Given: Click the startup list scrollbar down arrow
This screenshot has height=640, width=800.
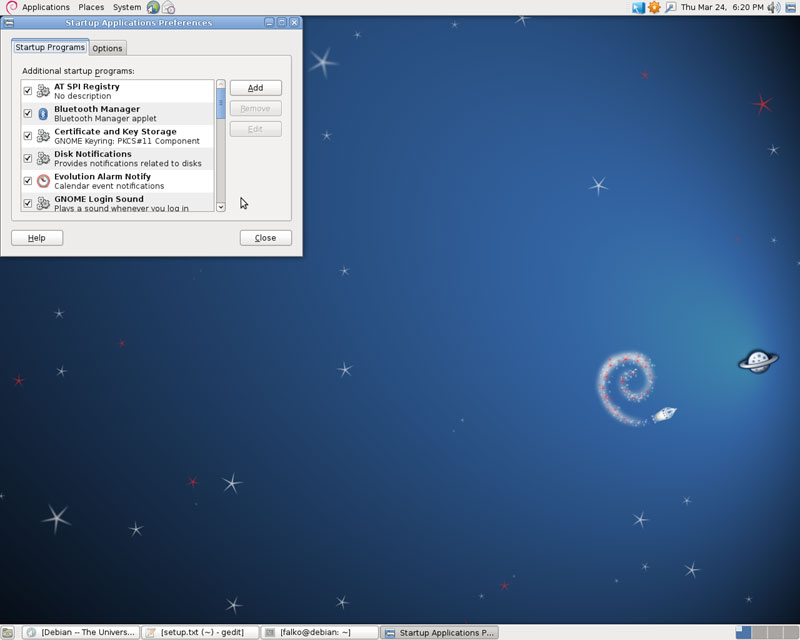Looking at the screenshot, I should pos(221,207).
